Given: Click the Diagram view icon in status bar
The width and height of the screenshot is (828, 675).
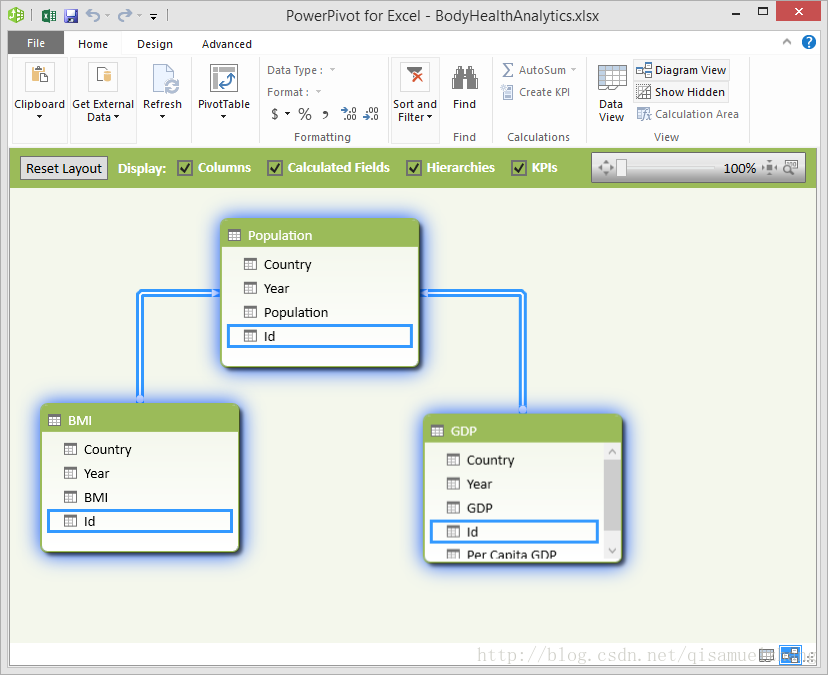Looking at the screenshot, I should [x=791, y=655].
